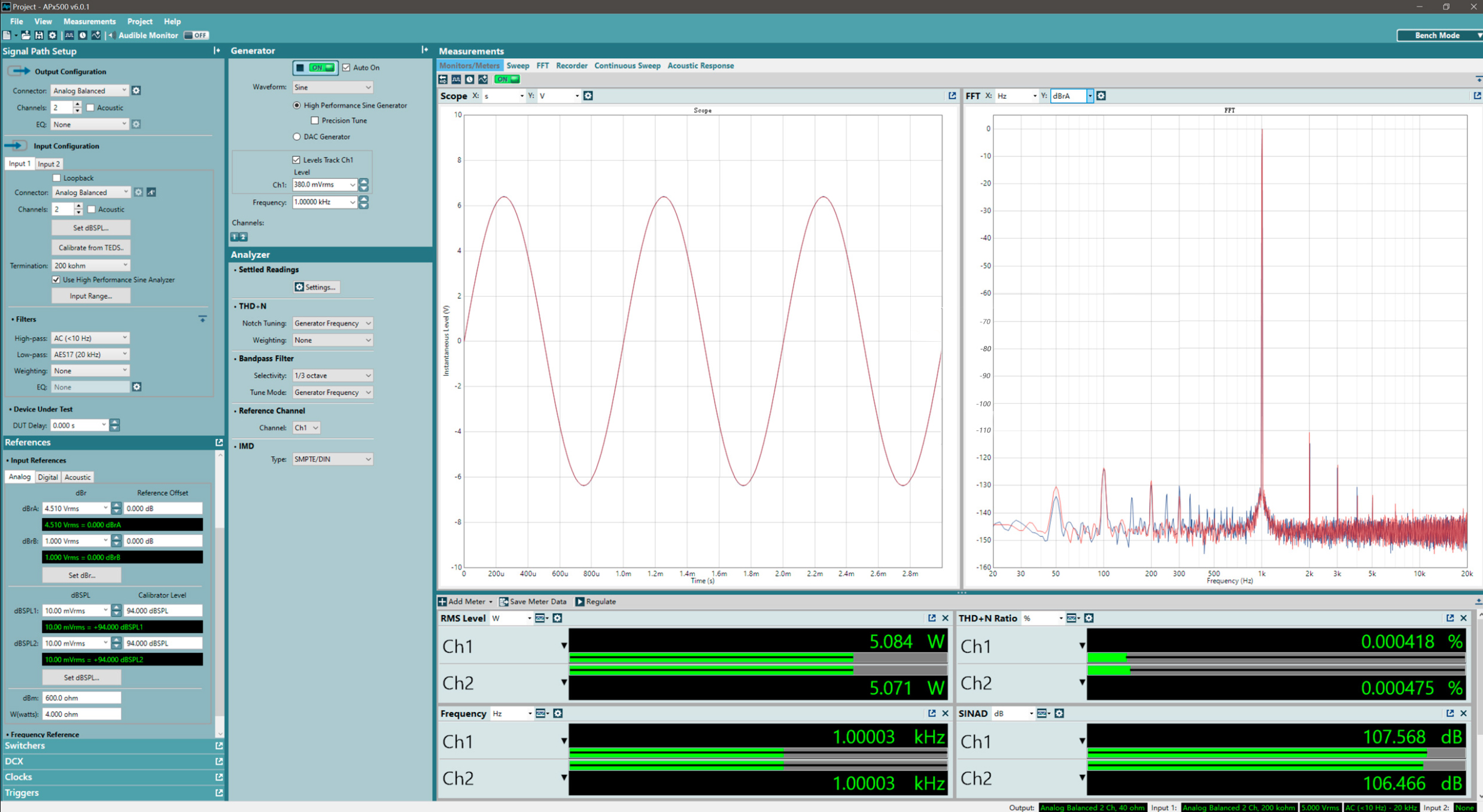Collapse the Signal Path Setup panel
Image resolution: width=1483 pixels, height=812 pixels.
217,51
